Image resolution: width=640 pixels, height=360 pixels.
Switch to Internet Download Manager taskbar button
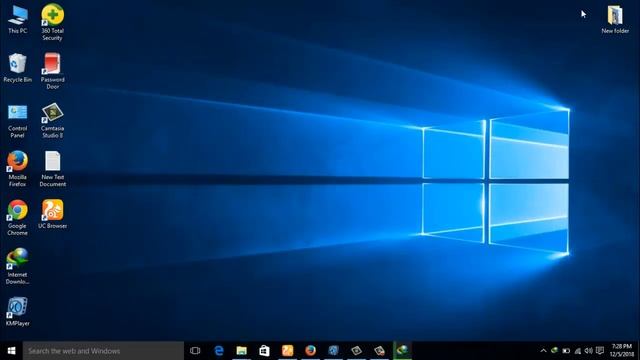[402, 351]
